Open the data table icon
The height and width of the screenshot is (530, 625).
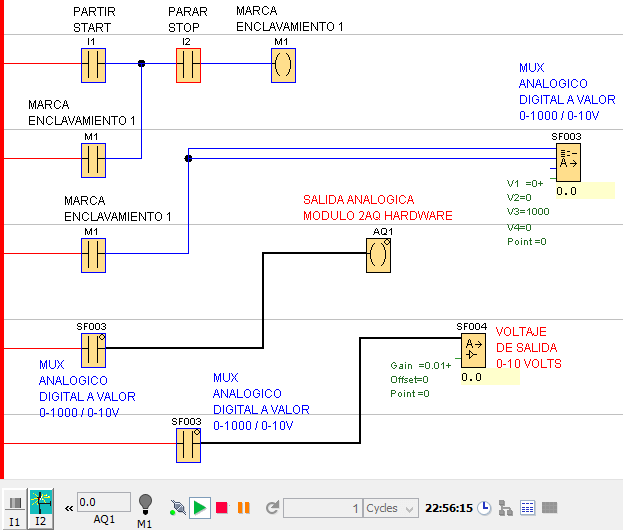tap(527, 508)
